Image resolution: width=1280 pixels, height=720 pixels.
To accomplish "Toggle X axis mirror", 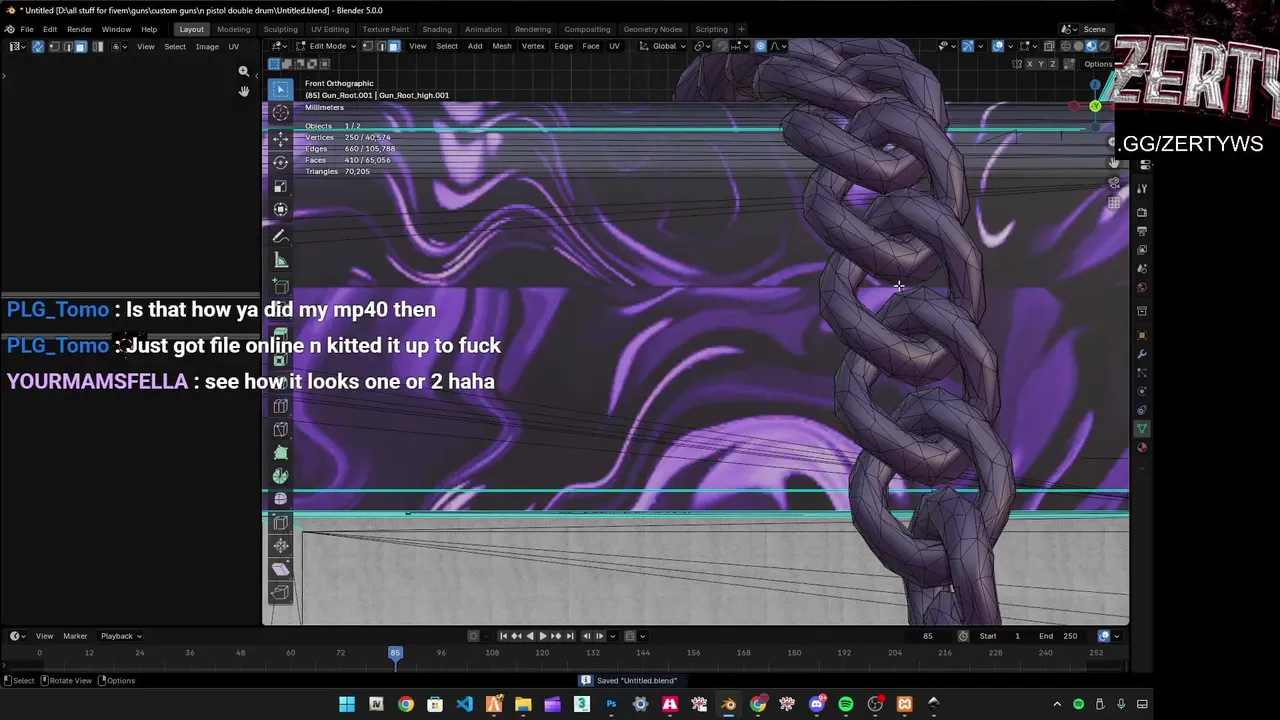I will pos(1029,64).
